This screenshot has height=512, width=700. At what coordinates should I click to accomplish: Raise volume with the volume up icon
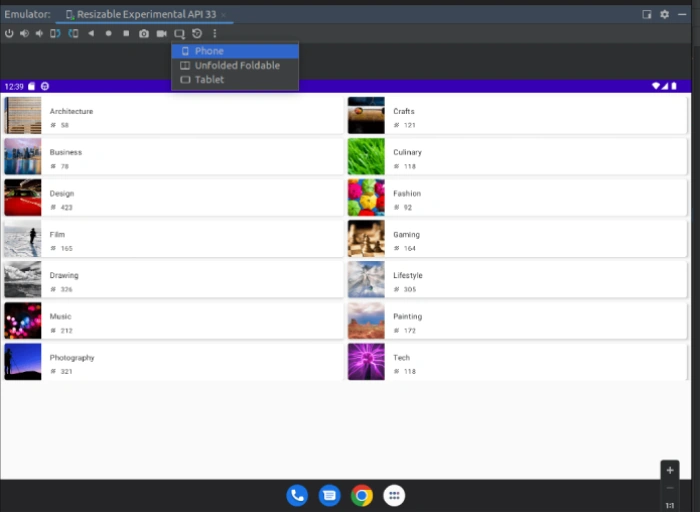[x=24, y=33]
